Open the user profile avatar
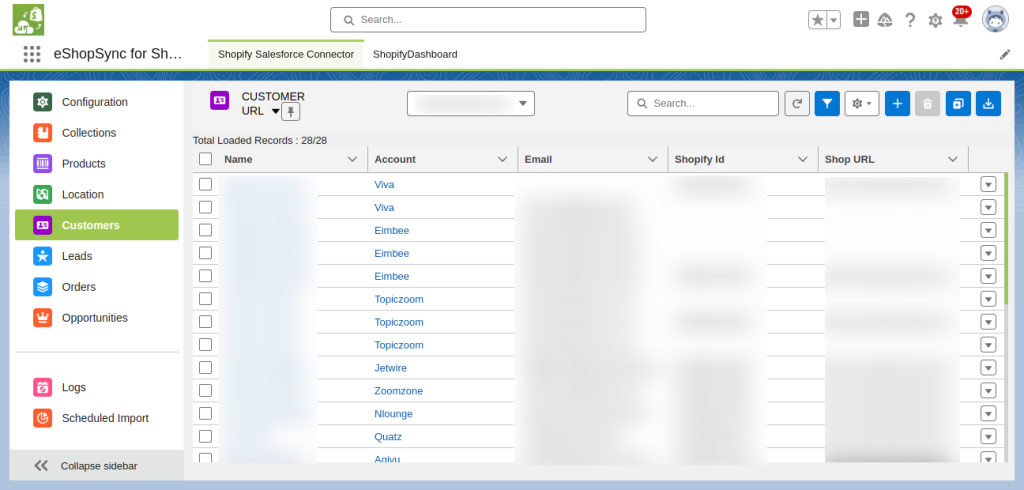 (x=995, y=20)
